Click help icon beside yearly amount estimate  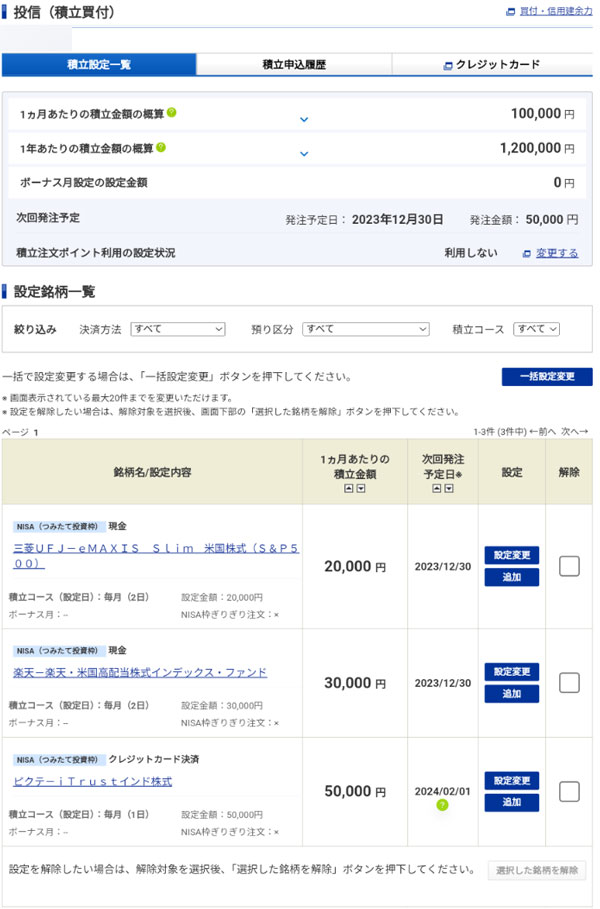coord(161,148)
